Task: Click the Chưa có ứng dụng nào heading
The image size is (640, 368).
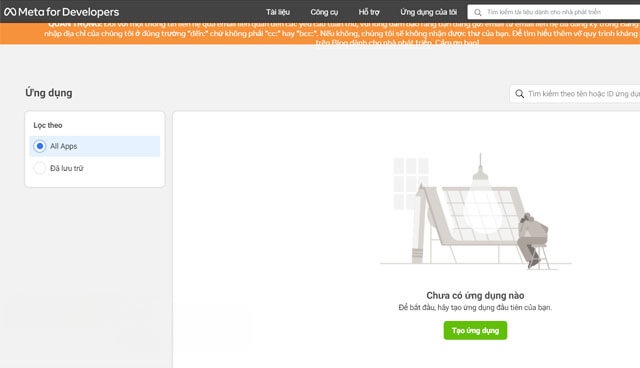Action: tap(475, 295)
